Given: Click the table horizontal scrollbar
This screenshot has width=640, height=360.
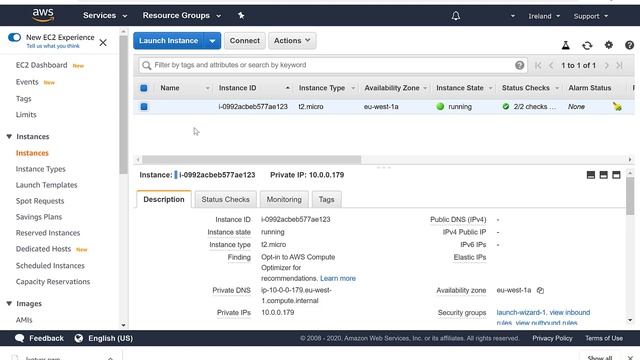Looking at the screenshot, I should pyautogui.click(x=251, y=159).
